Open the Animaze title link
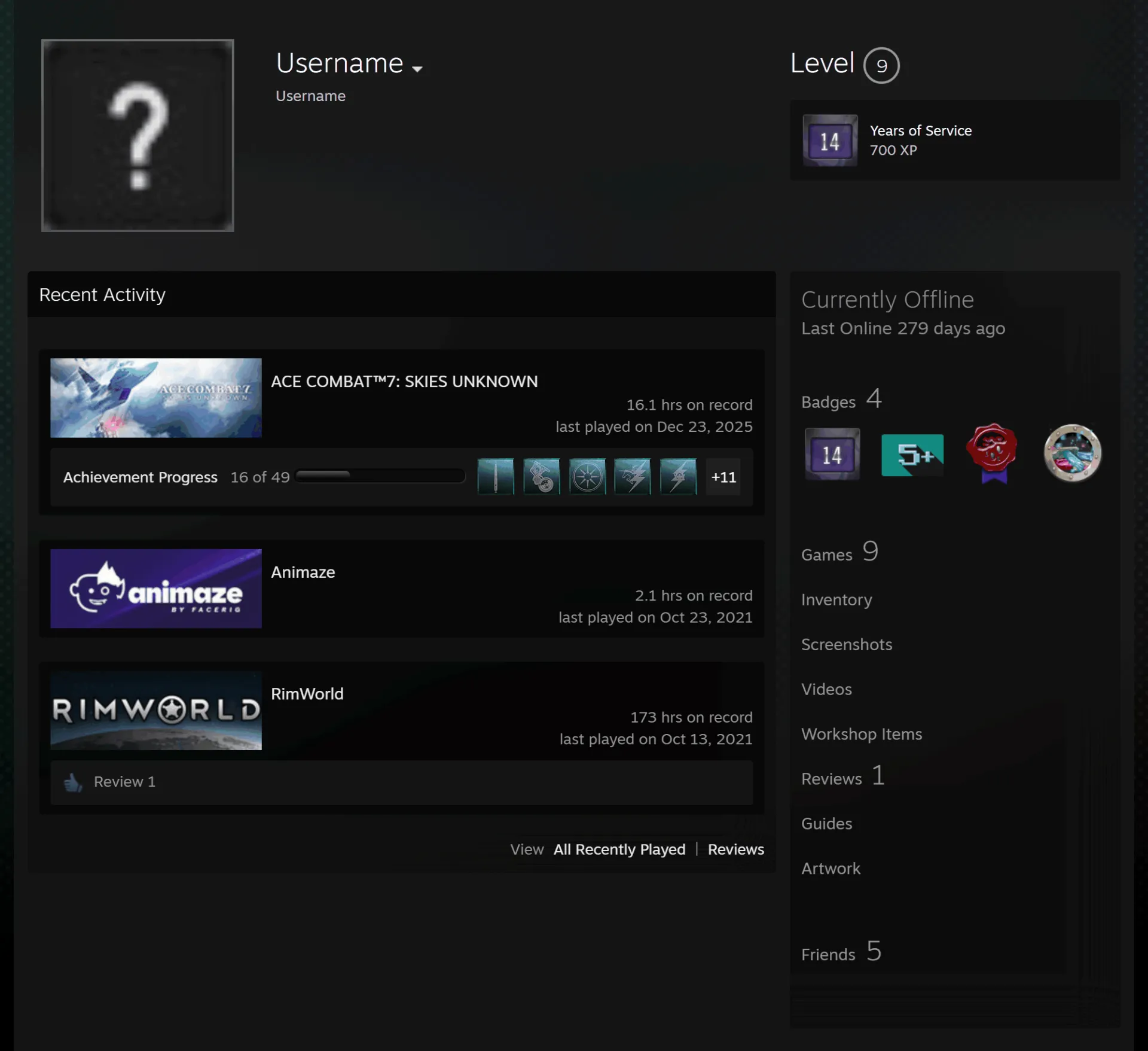 [303, 572]
